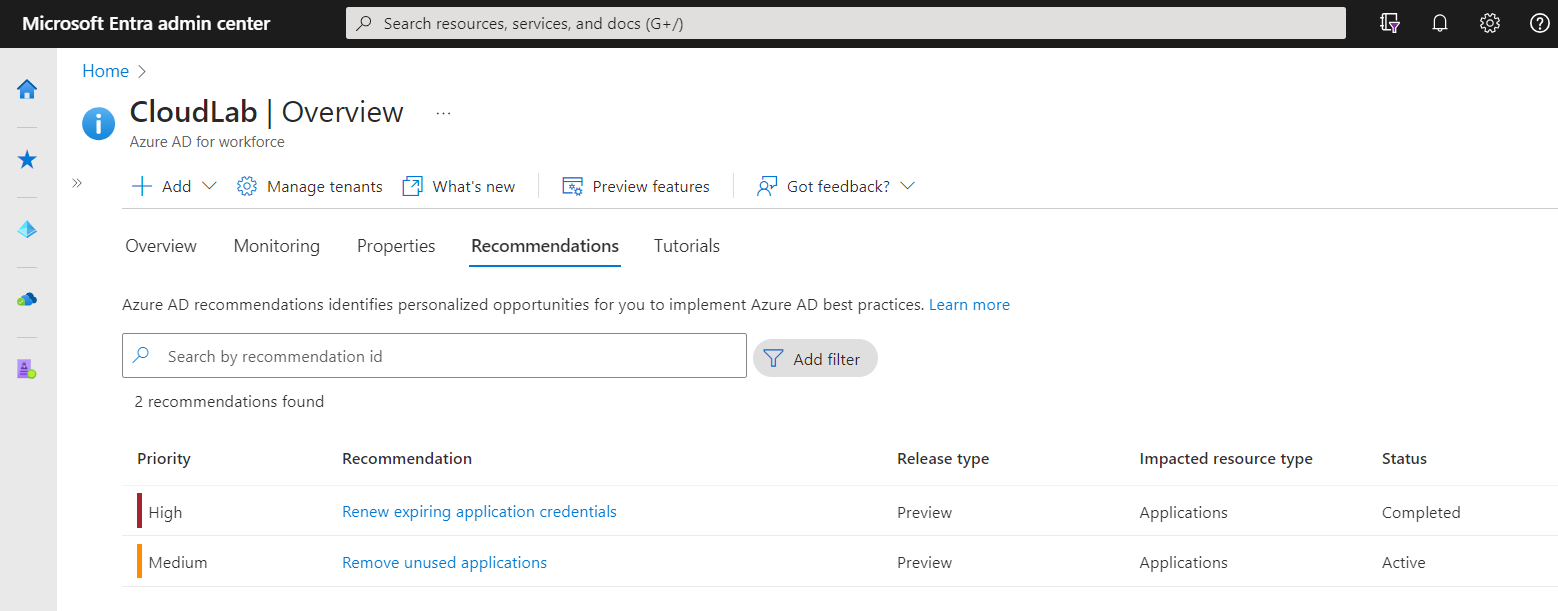1558x611 pixels.
Task: Open Remove unused applications recommendation
Action: point(444,563)
